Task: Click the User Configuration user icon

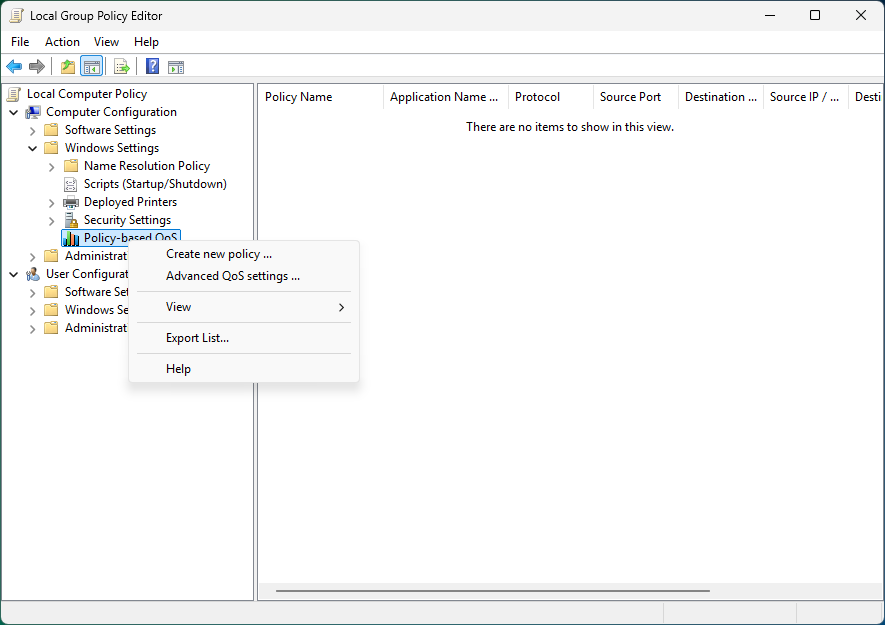Action: coord(33,274)
